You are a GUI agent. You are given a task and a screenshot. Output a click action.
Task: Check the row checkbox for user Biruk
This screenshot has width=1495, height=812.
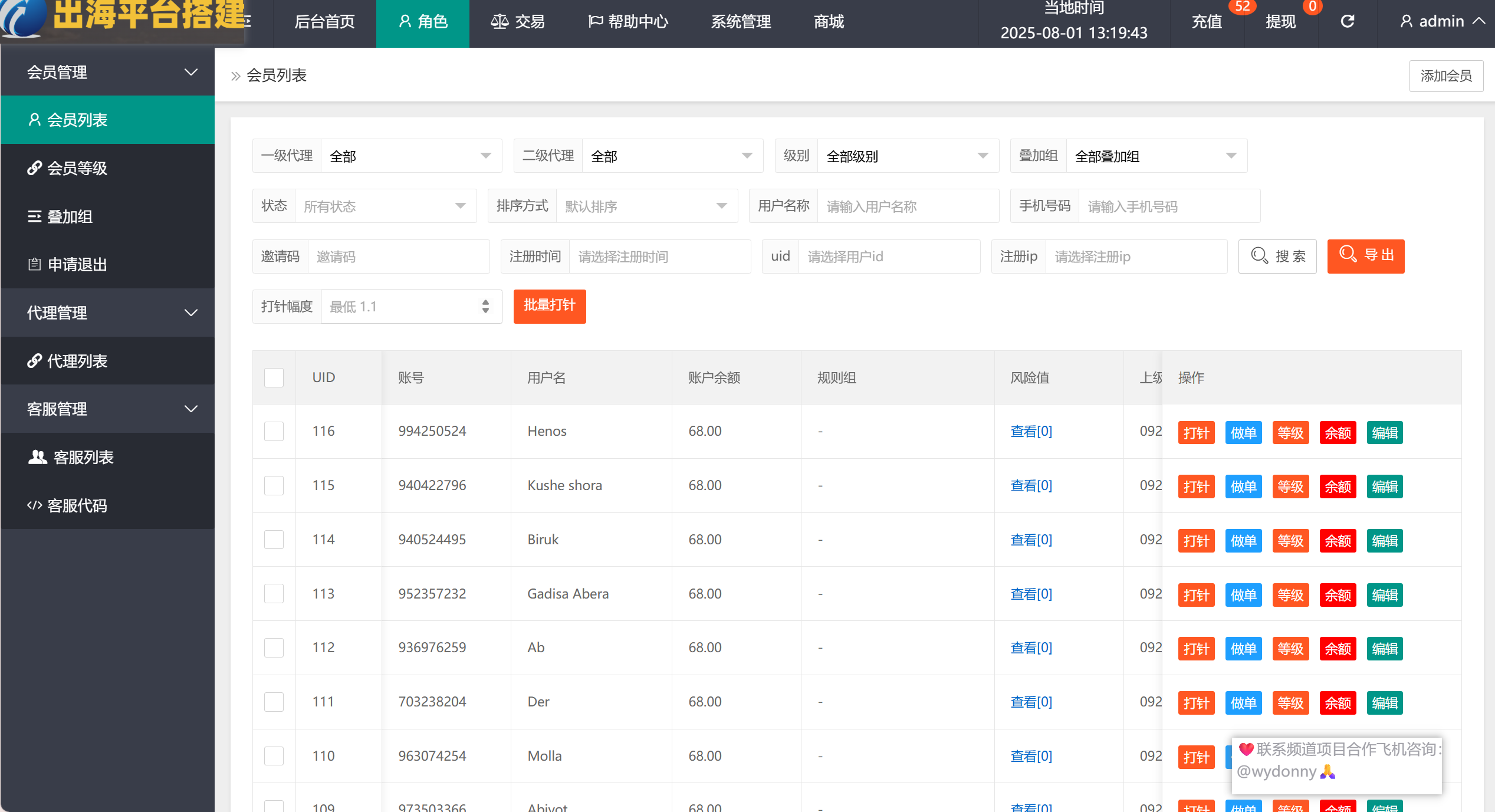tap(274, 540)
